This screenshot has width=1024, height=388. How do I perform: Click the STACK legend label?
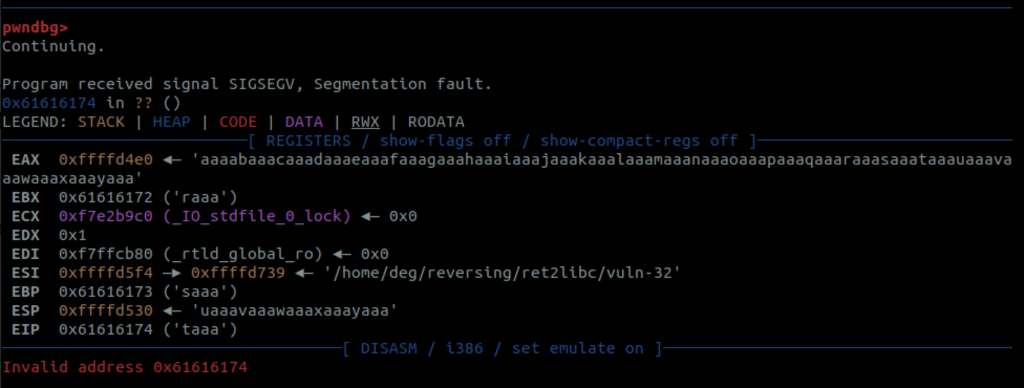coord(101,122)
